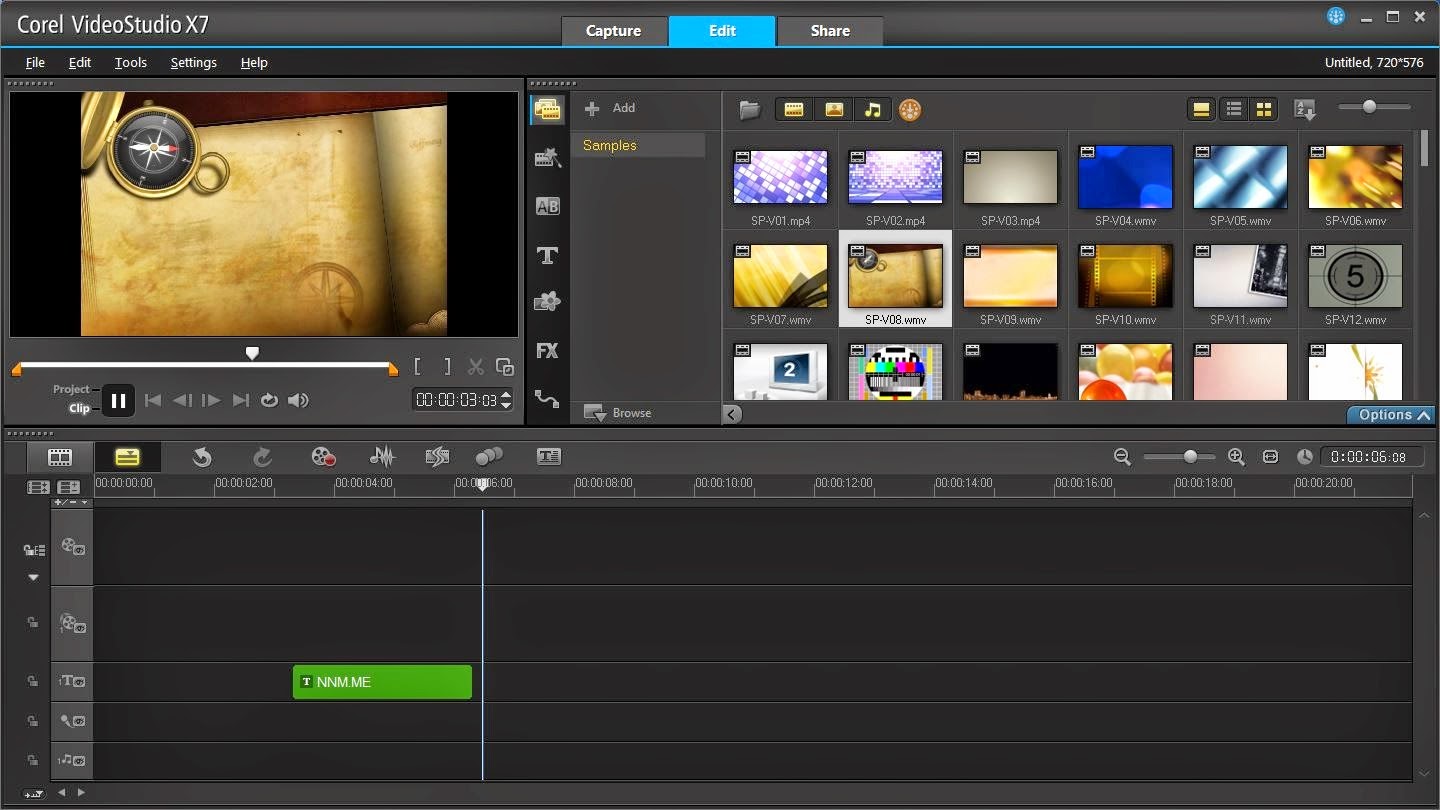Switch to Storyboard View filmstrip icon
Viewport: 1440px width, 810px height.
pos(60,457)
